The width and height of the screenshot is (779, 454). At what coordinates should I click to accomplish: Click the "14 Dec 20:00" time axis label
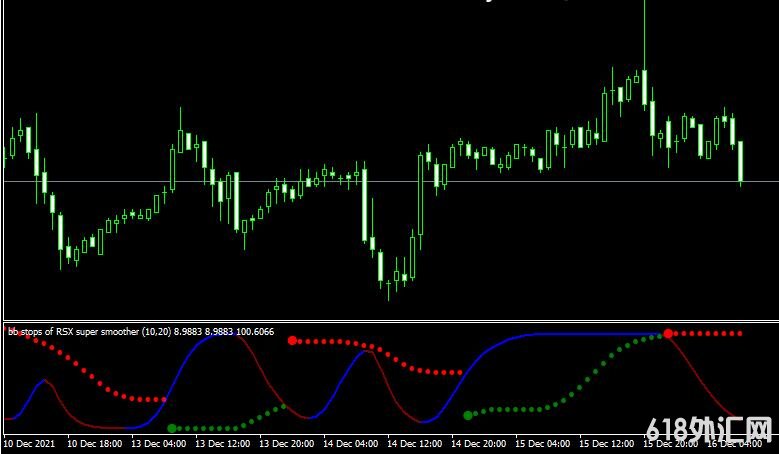point(478,443)
